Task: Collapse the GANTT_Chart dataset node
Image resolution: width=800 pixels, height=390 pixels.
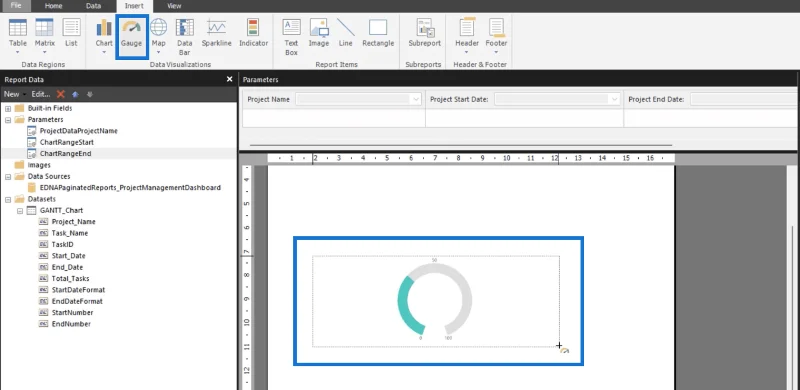Action: (20, 210)
